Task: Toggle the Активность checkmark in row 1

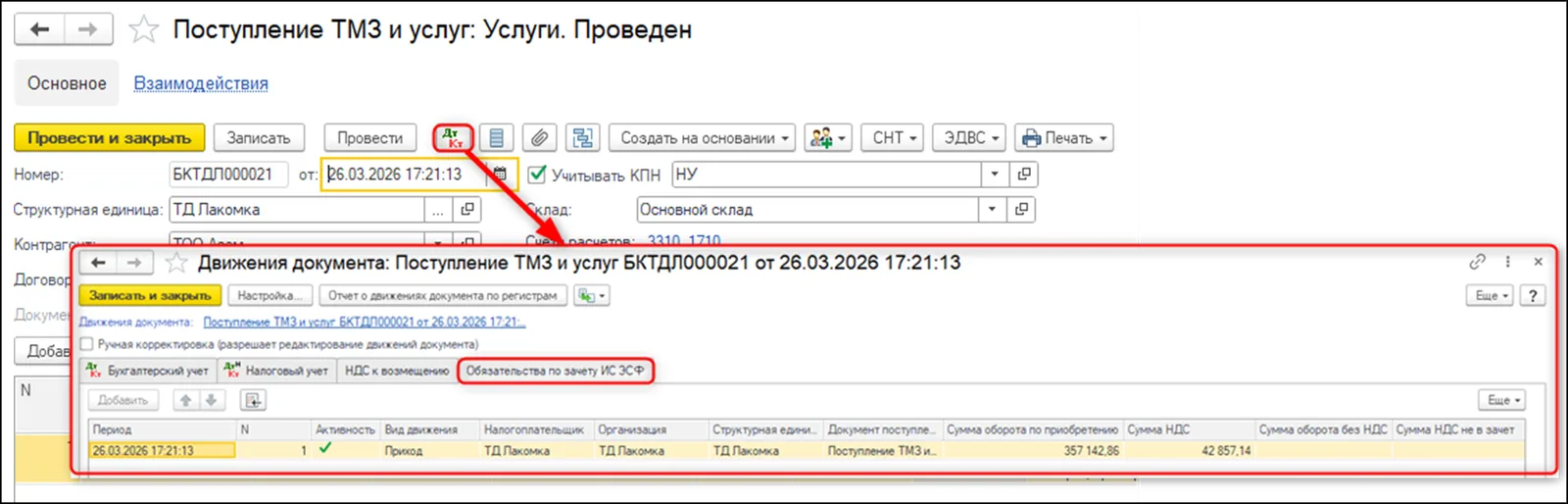Action: point(325,450)
